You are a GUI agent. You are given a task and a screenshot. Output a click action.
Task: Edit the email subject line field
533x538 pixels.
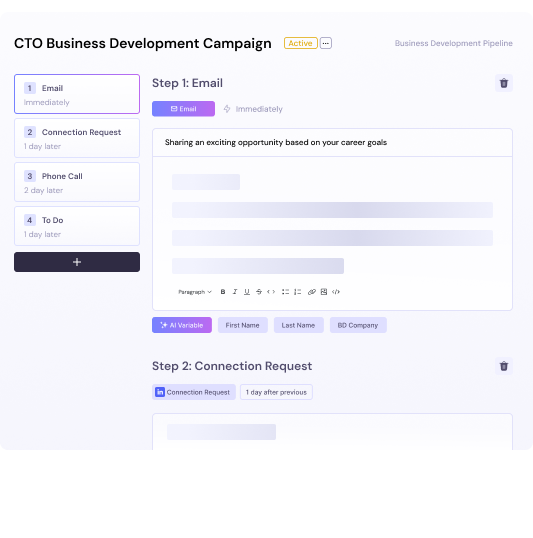point(332,142)
